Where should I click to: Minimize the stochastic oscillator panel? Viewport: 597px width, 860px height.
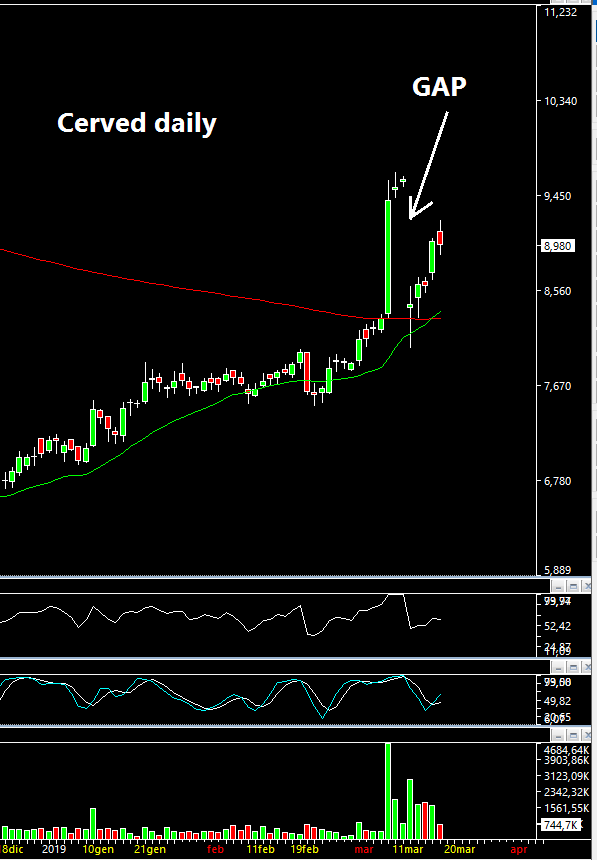pos(557,667)
